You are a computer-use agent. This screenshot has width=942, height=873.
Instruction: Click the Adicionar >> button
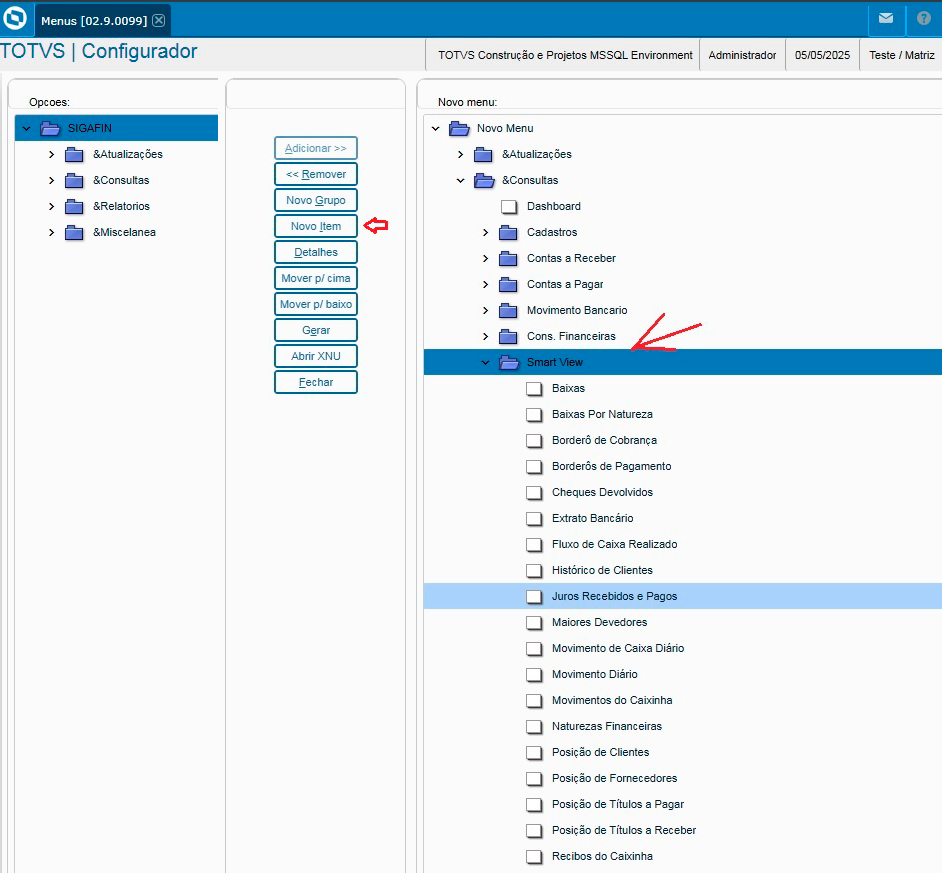coord(316,148)
